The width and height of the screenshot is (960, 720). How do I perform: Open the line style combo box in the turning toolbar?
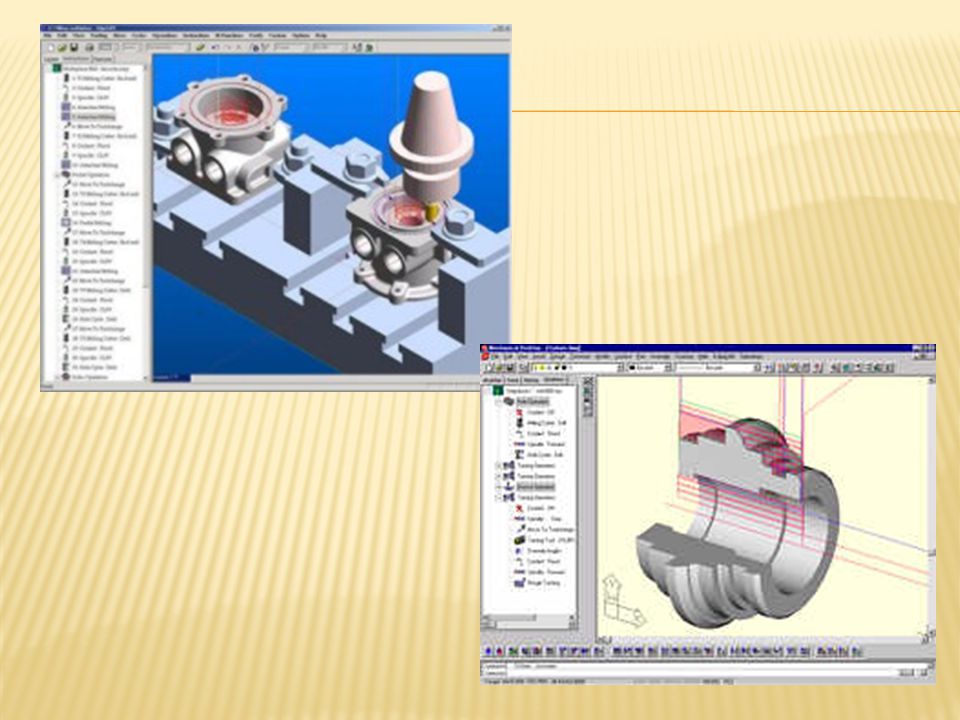coord(718,368)
